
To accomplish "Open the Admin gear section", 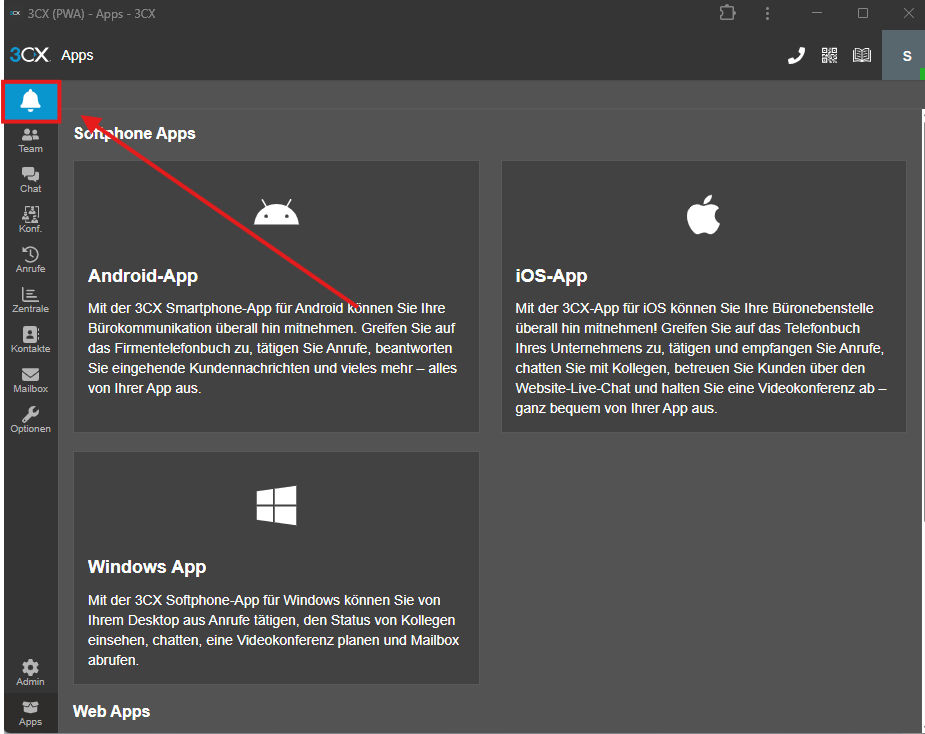I will [x=30, y=673].
